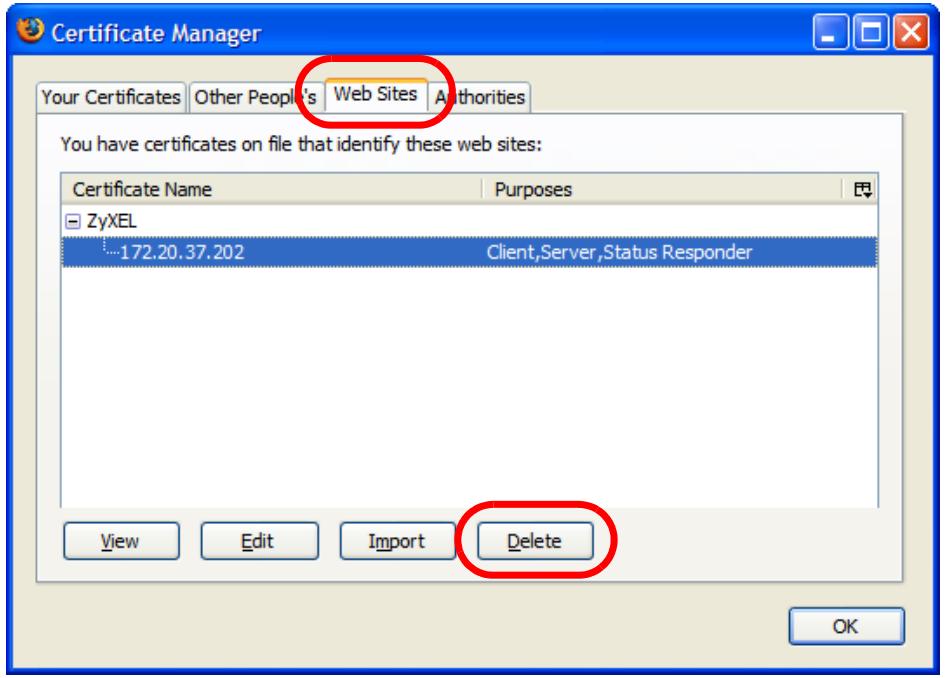Click the View button

[121, 541]
